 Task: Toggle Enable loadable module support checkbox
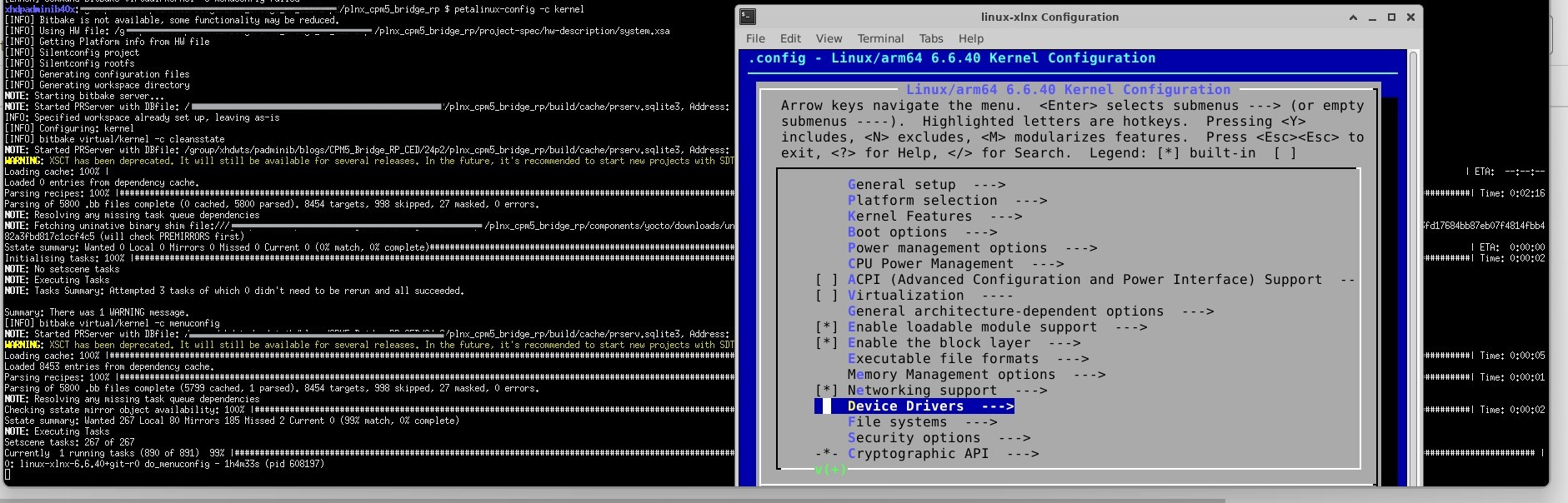826,327
